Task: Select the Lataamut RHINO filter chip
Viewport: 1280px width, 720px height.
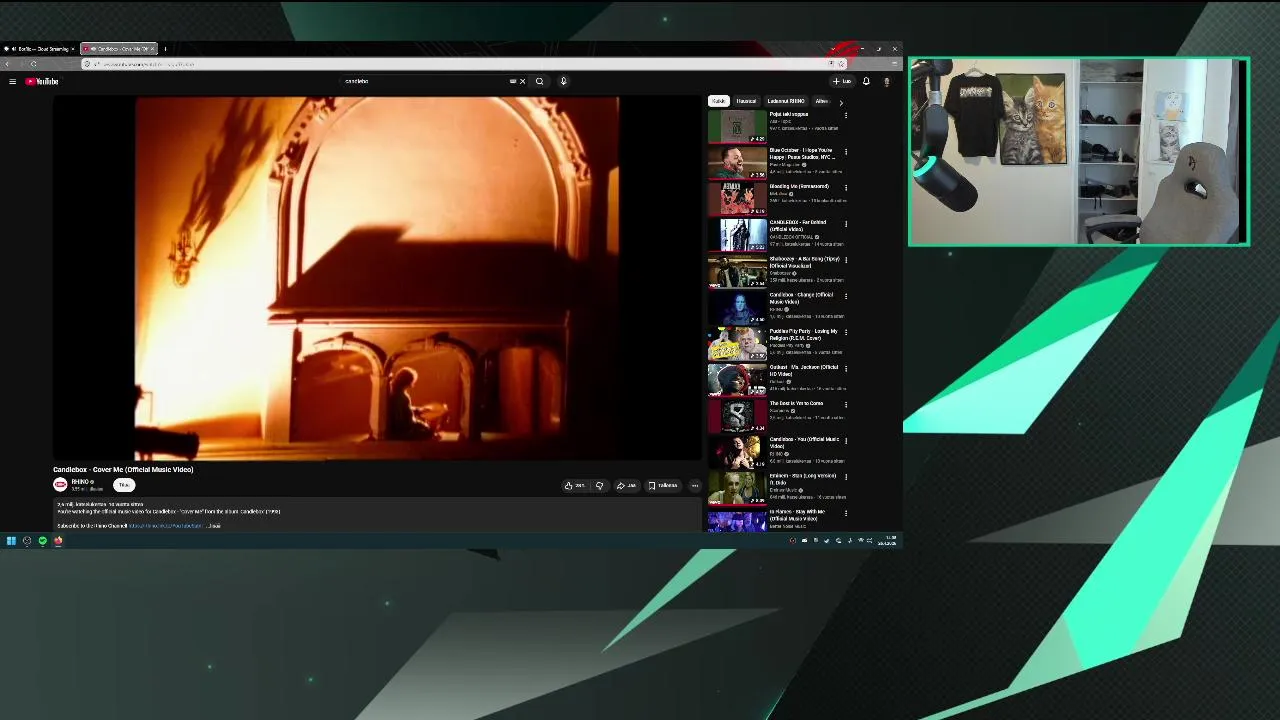Action: (x=786, y=101)
